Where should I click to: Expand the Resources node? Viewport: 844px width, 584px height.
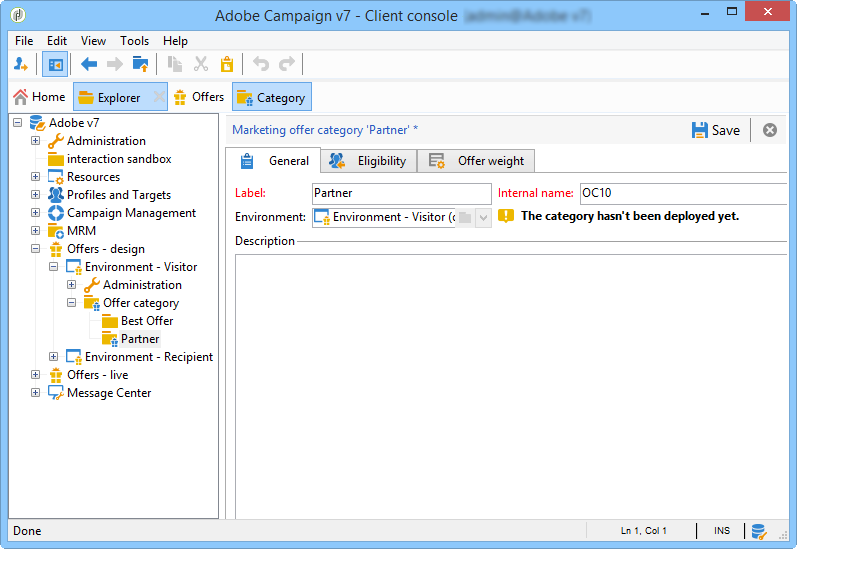point(36,177)
